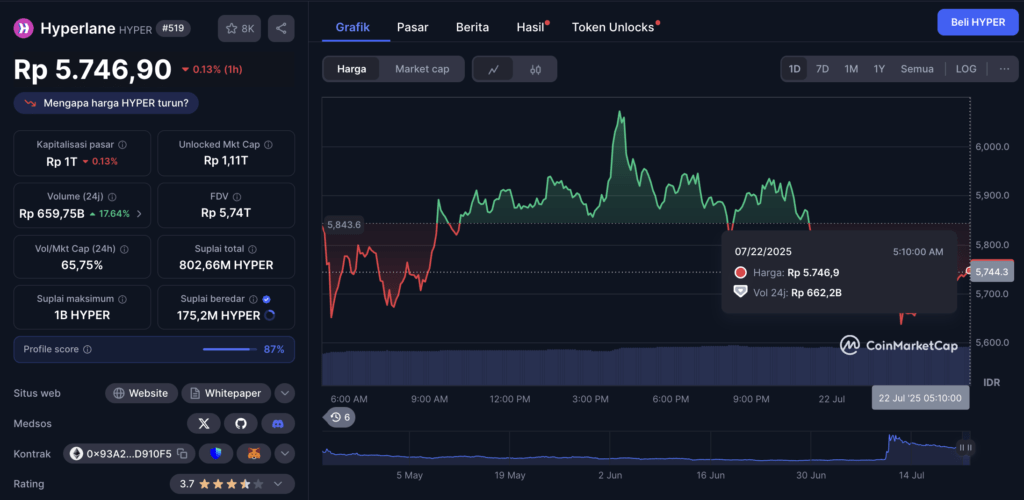Image resolution: width=1024 pixels, height=500 pixels.
Task: Click the 5,843.6 opening price label
Action: pyautogui.click(x=344, y=224)
